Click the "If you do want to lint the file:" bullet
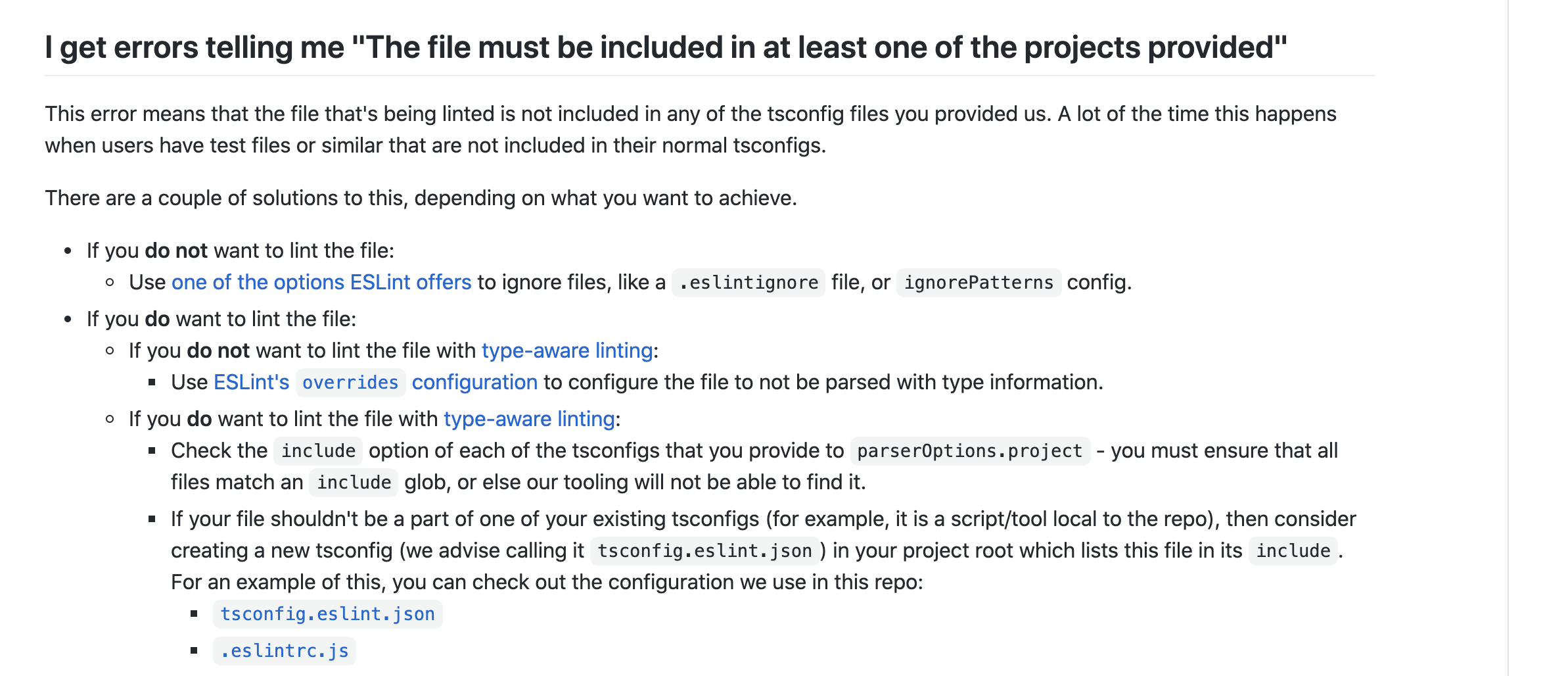This screenshot has width=1568, height=676. [x=221, y=320]
